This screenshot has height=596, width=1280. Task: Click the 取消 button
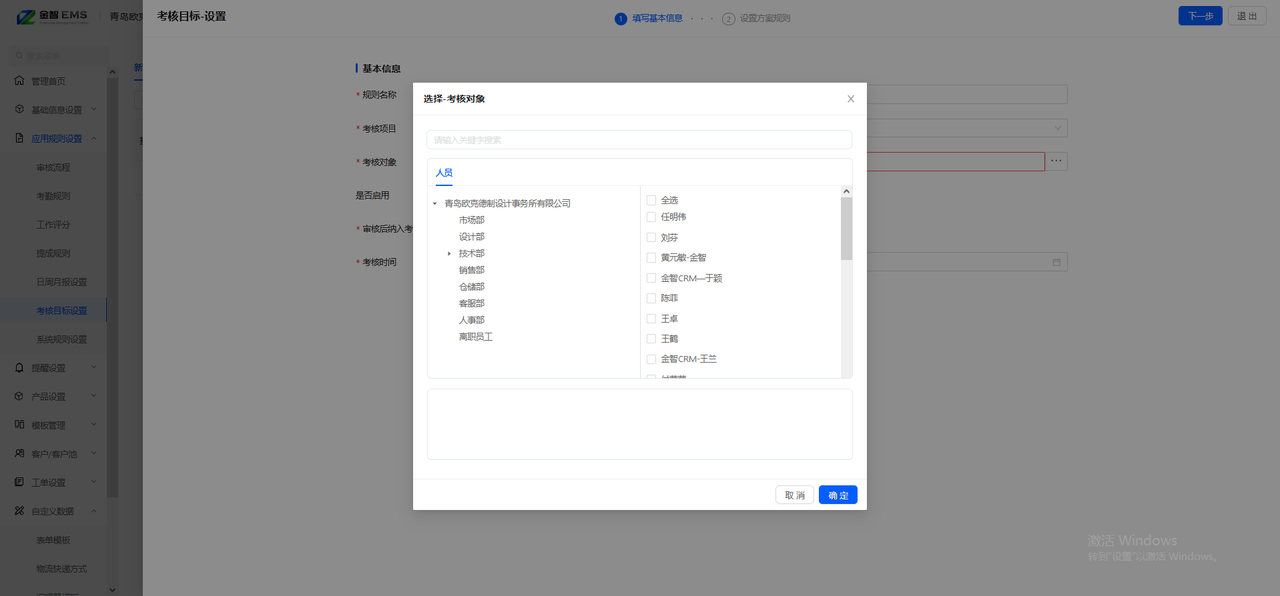[x=795, y=495]
